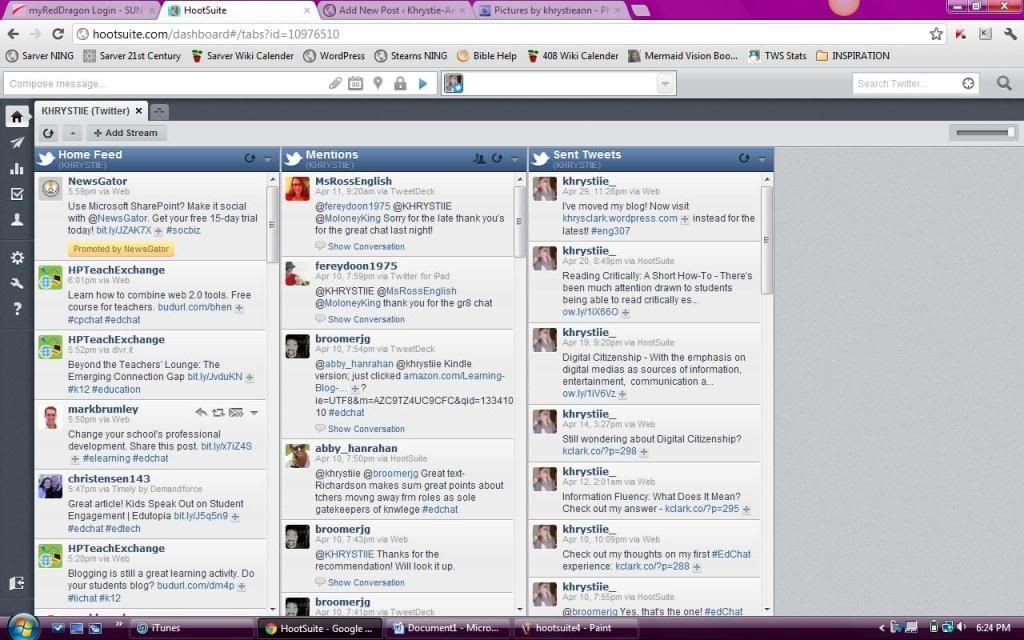Screen dimensions: 1024x640
Task: Open the Windows Start button
Action: click(x=22, y=627)
